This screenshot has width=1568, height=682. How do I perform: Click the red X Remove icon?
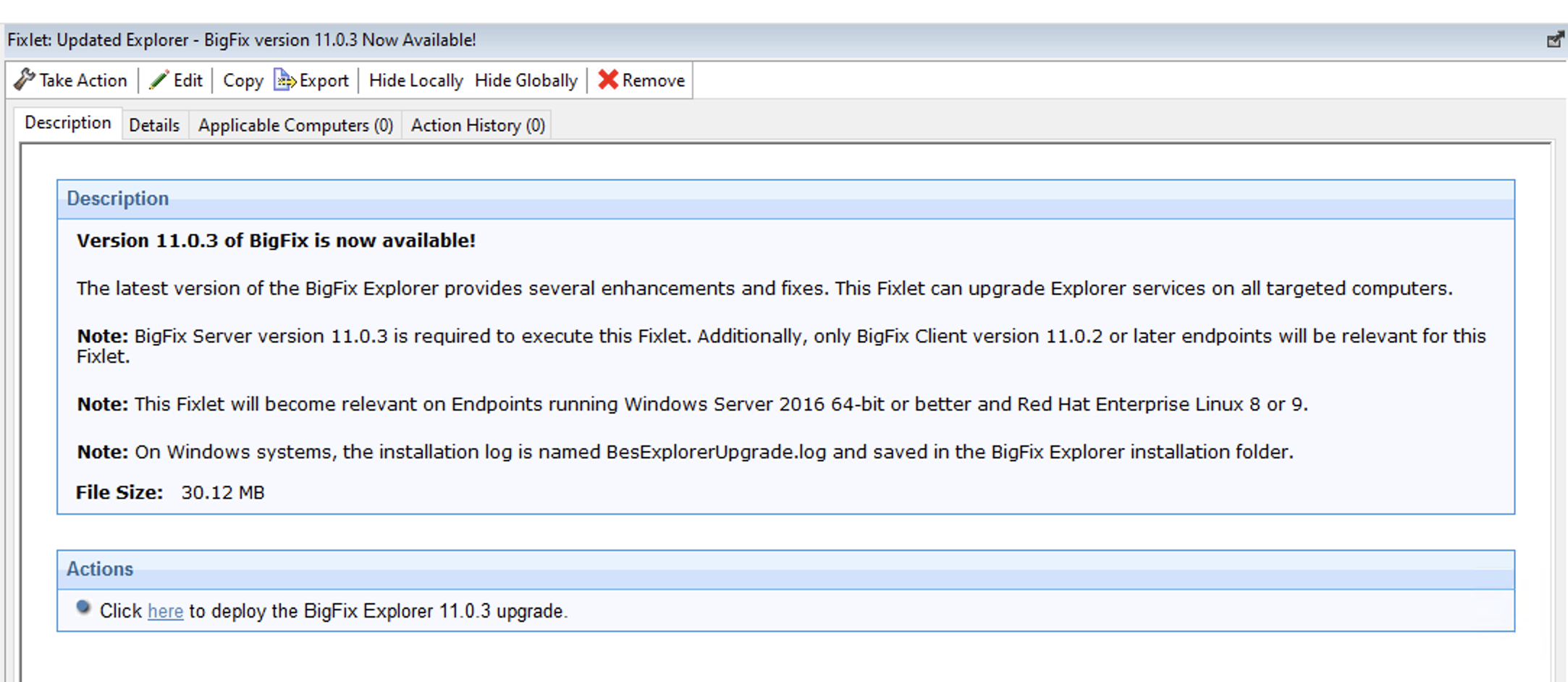608,80
